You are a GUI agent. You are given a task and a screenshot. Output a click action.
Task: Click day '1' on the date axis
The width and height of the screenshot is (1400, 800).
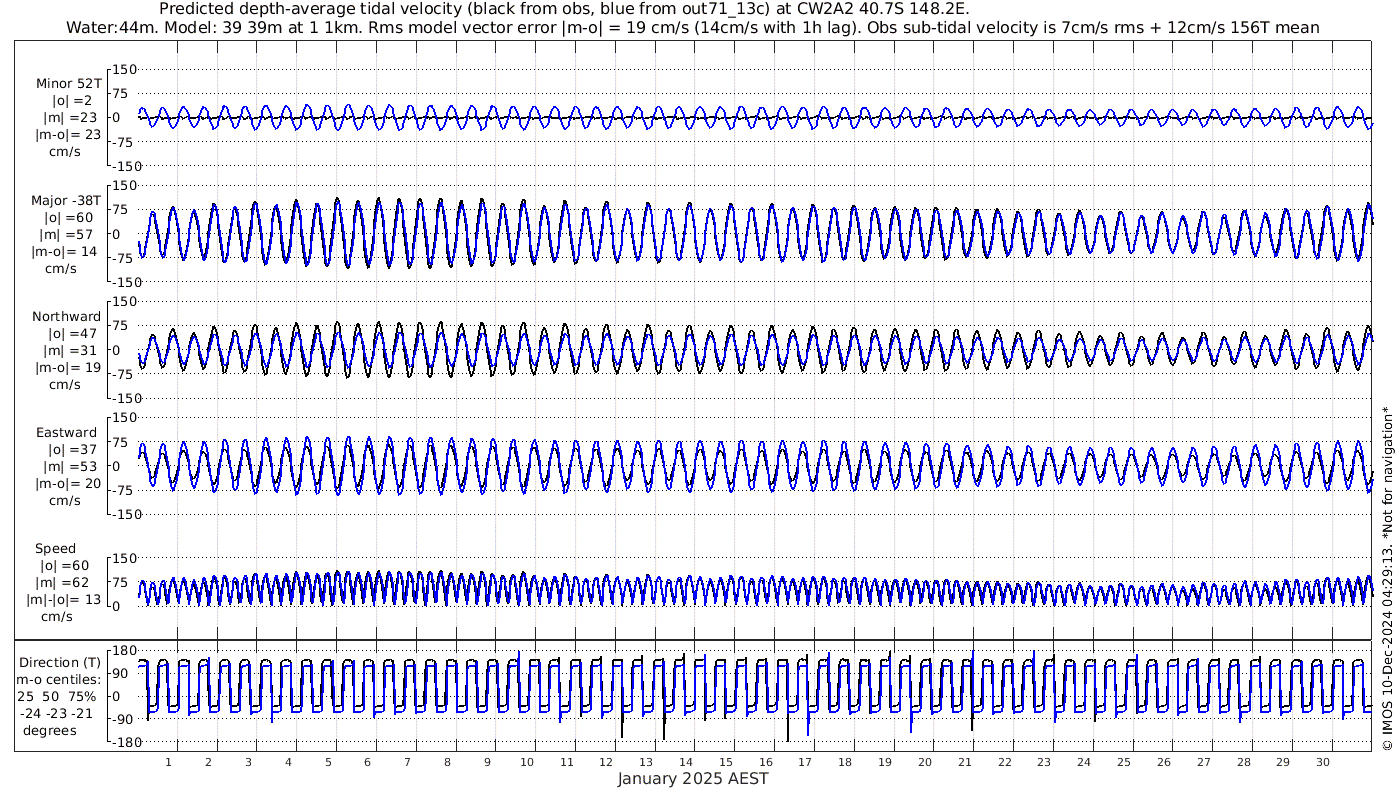tap(168, 762)
